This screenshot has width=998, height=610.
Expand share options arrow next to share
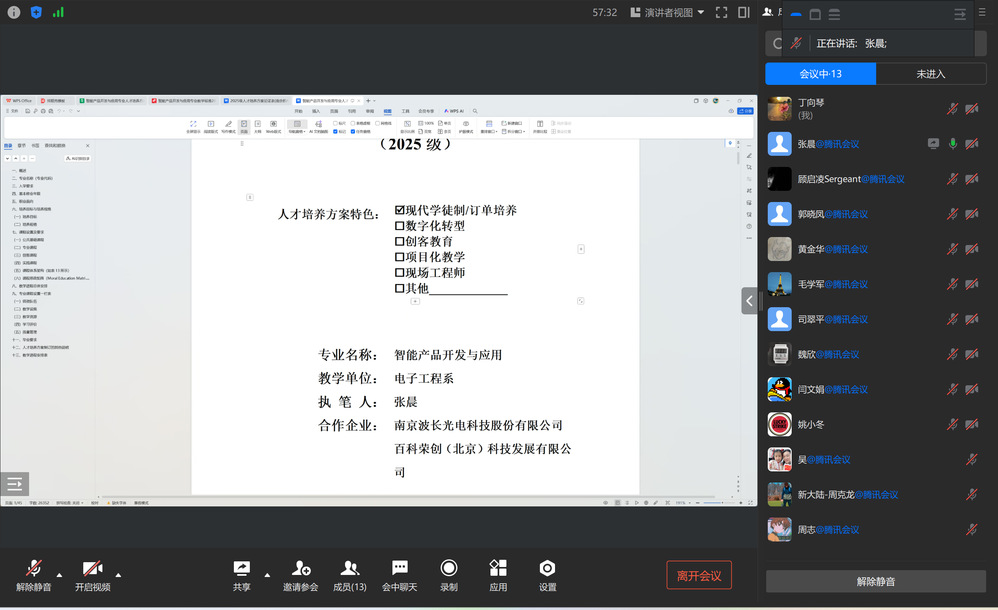266,575
